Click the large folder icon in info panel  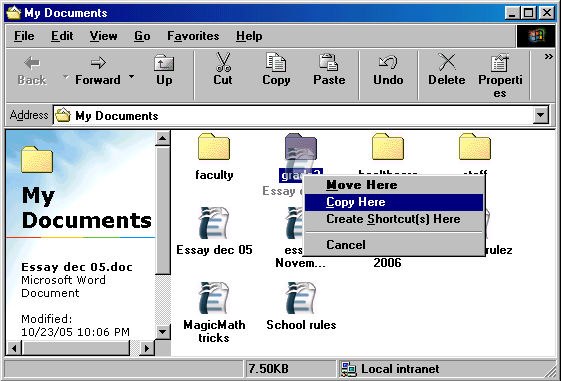[x=37, y=159]
